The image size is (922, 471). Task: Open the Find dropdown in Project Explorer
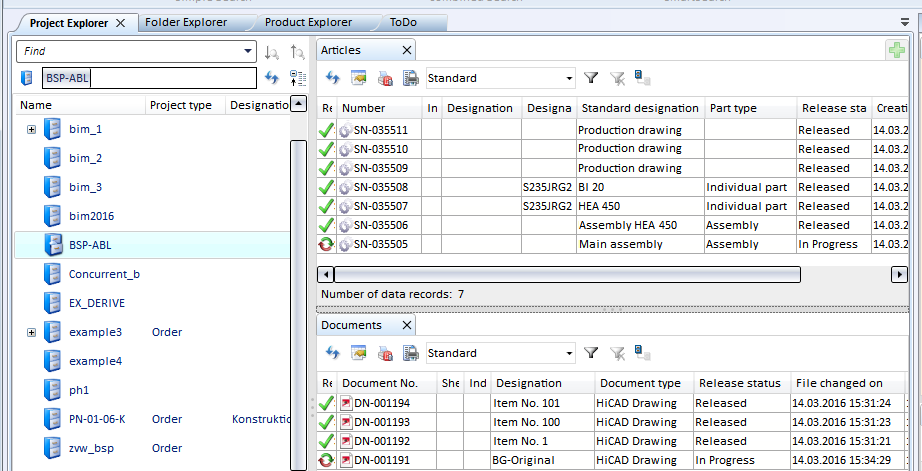point(248,51)
